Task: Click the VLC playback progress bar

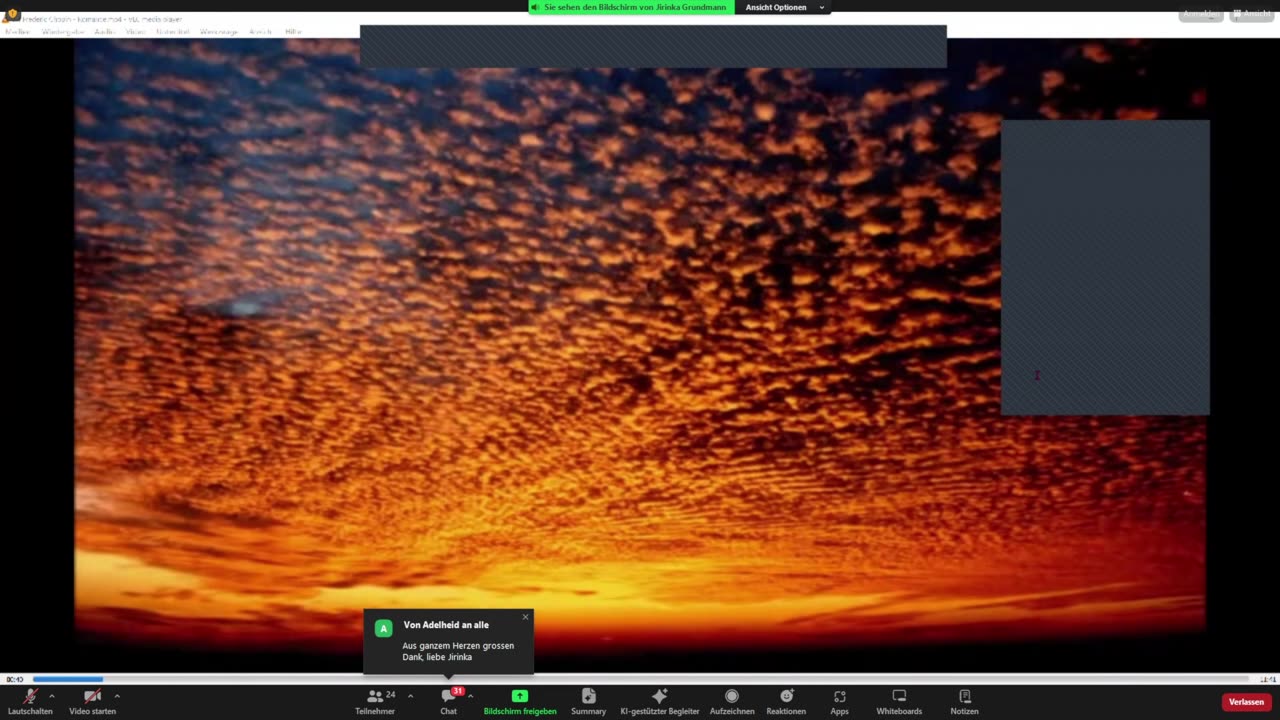Action: [x=640, y=679]
